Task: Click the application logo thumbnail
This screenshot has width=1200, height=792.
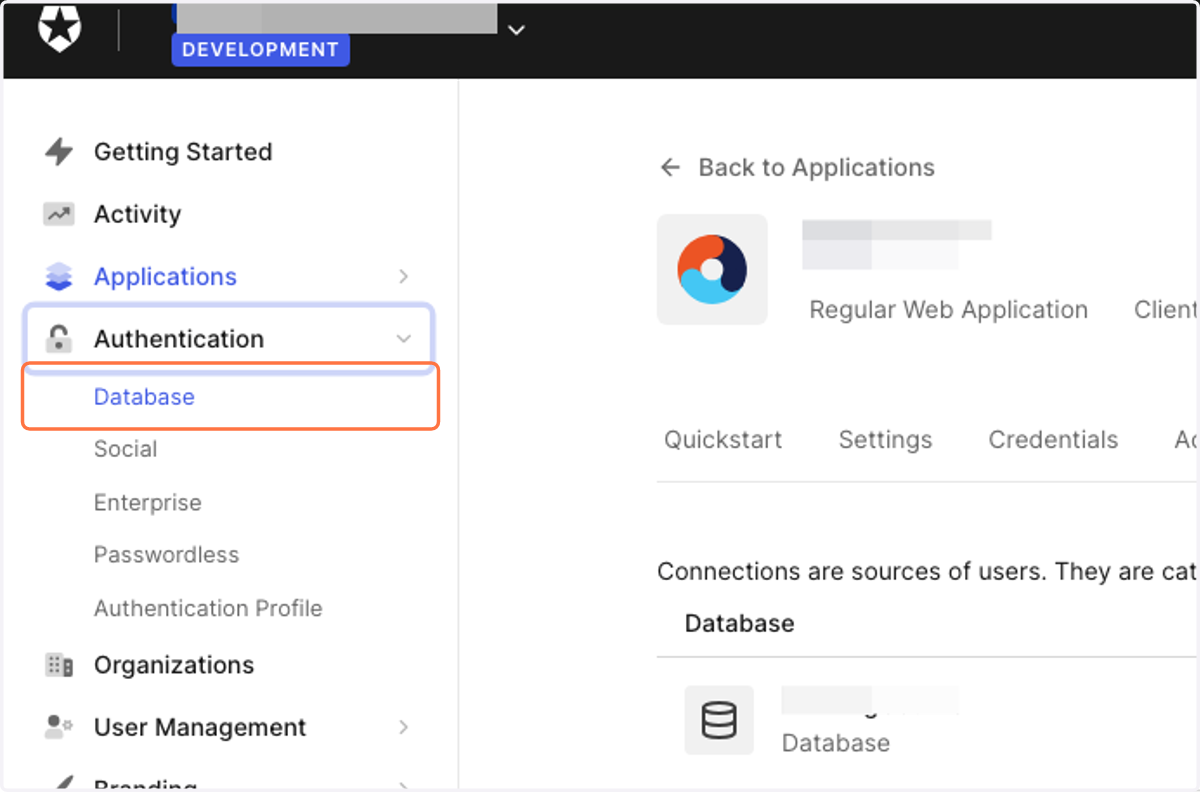Action: (712, 269)
